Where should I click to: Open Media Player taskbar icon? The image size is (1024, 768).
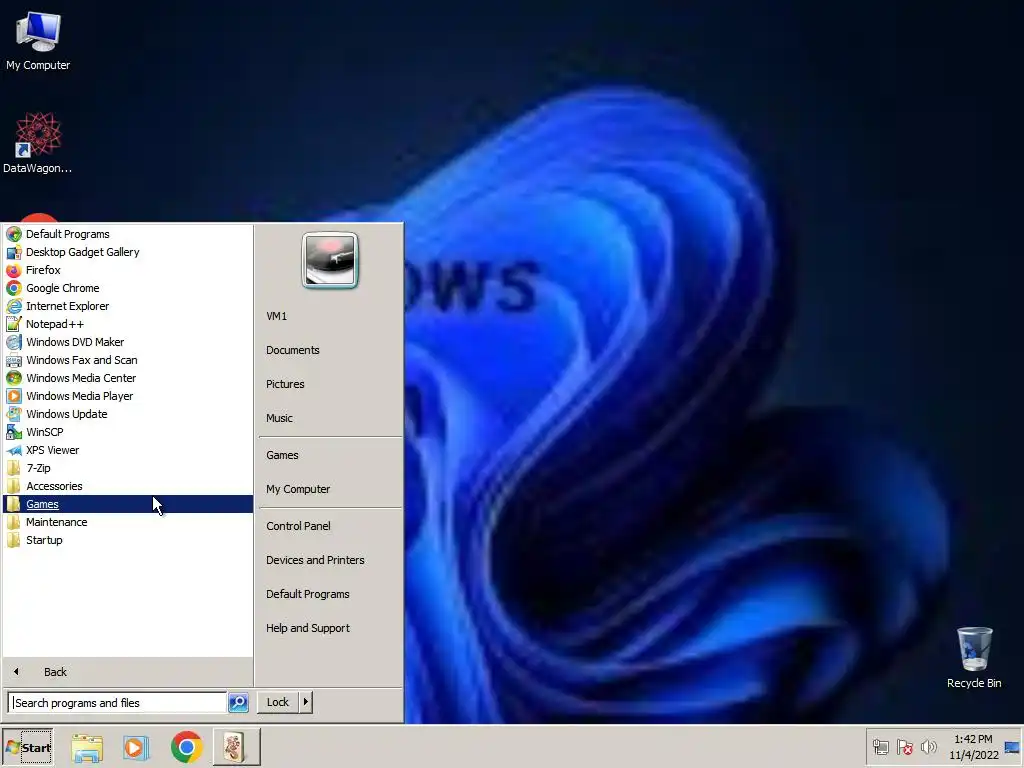point(136,747)
